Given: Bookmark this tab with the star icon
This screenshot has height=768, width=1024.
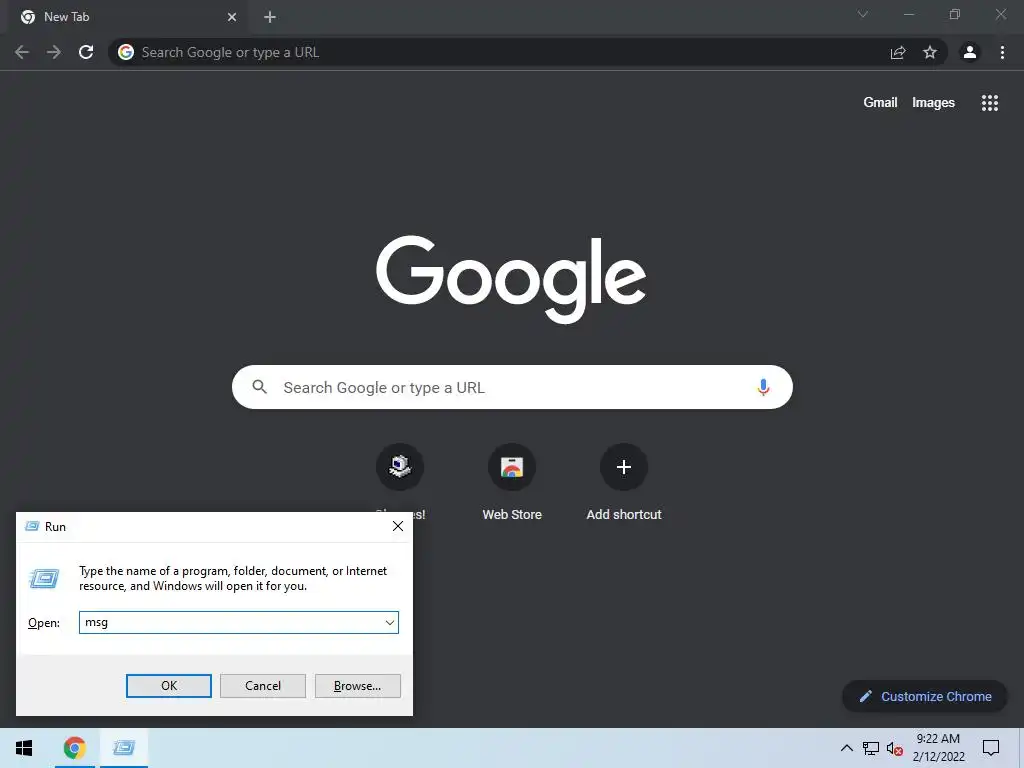Looking at the screenshot, I should coord(930,52).
